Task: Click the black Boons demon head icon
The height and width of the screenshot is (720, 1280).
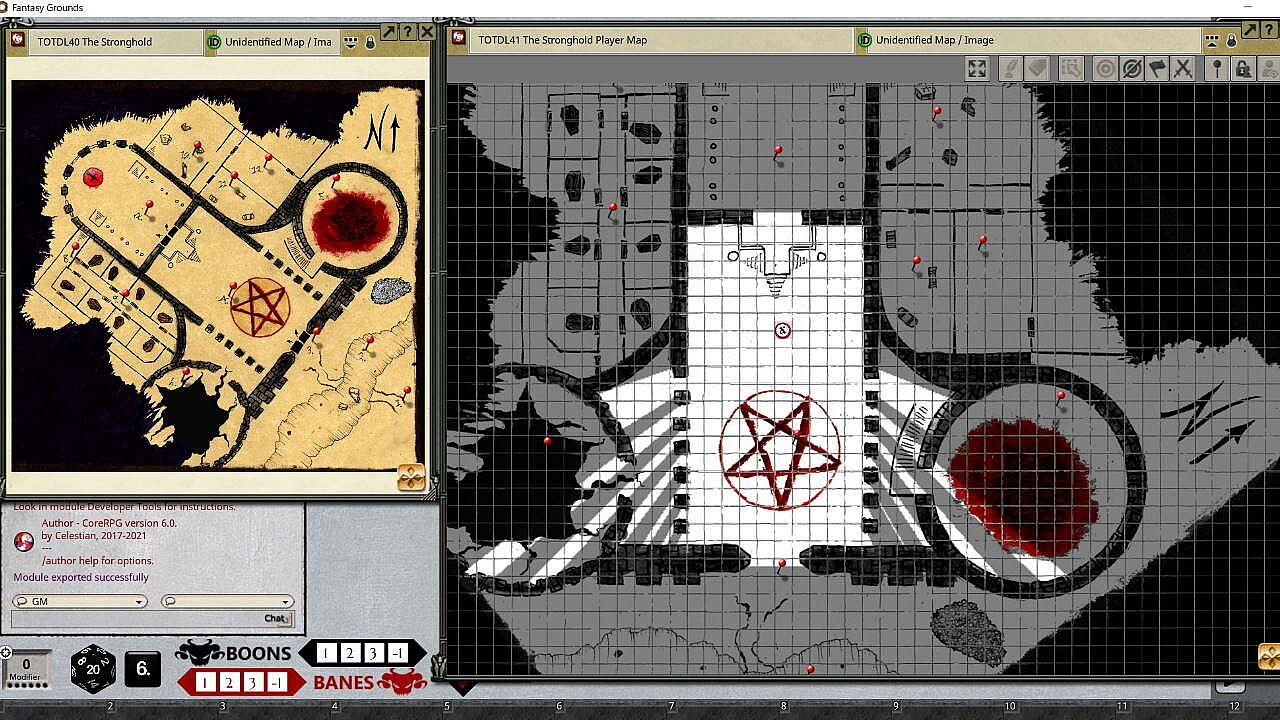Action: (x=199, y=653)
